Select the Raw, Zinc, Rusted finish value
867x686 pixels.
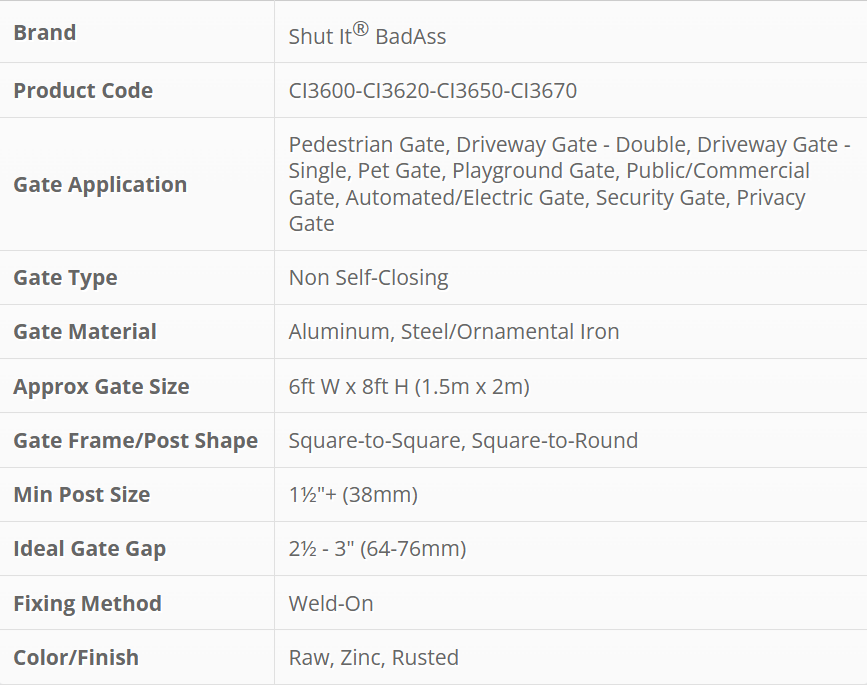tap(373, 658)
